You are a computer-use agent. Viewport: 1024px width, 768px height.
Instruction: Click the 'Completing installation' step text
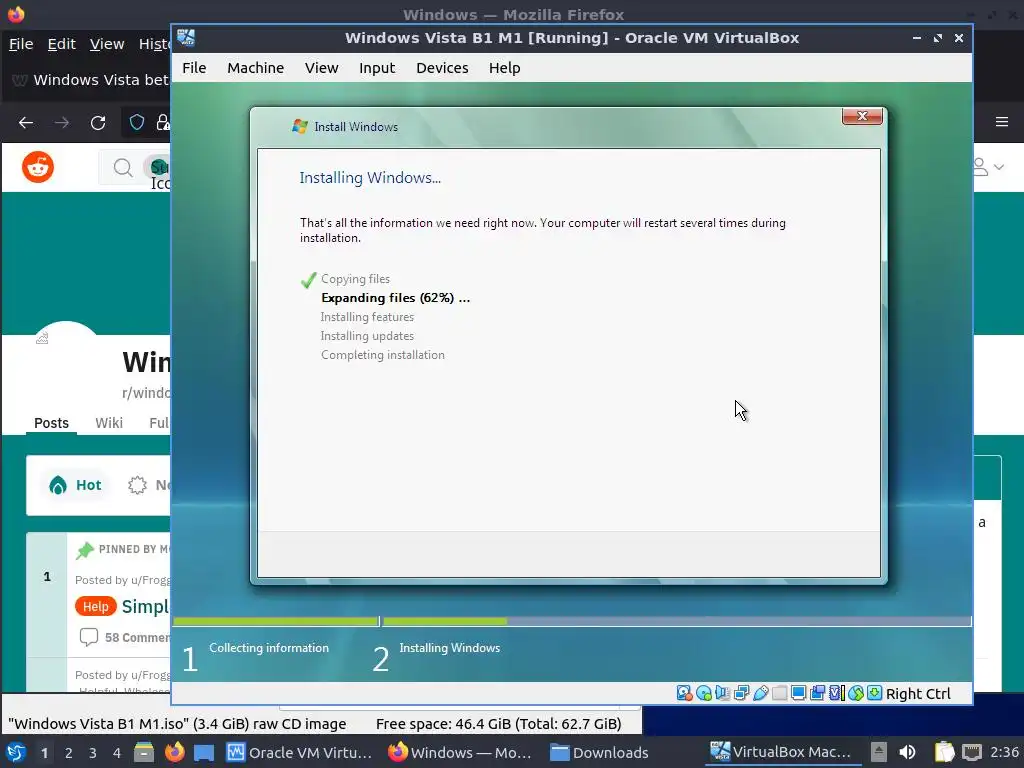coord(383,355)
